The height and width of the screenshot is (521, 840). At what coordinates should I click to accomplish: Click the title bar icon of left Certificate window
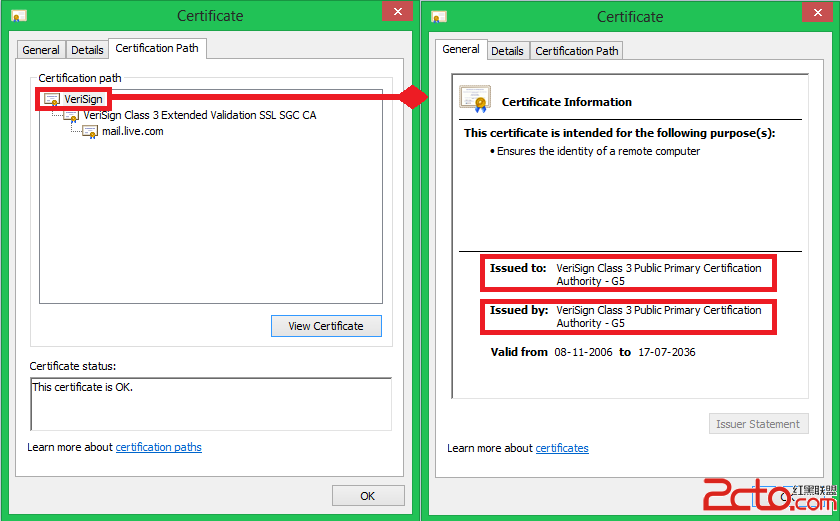pyautogui.click(x=19, y=16)
